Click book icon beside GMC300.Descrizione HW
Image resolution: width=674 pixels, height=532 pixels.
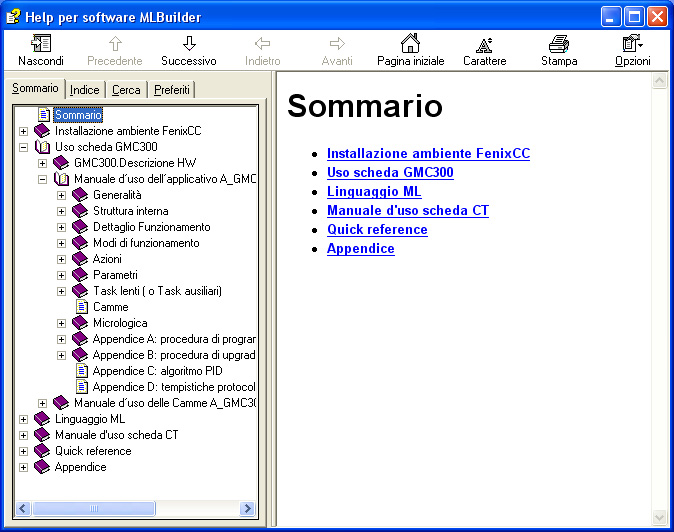(x=61, y=163)
